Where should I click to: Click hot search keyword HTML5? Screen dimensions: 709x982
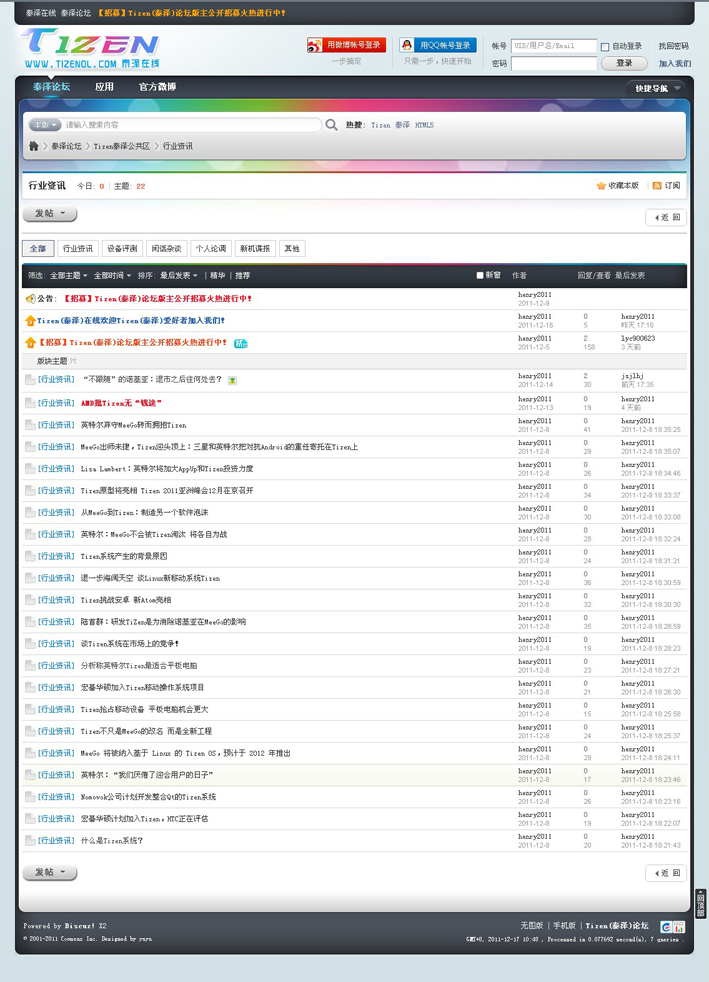[424, 125]
